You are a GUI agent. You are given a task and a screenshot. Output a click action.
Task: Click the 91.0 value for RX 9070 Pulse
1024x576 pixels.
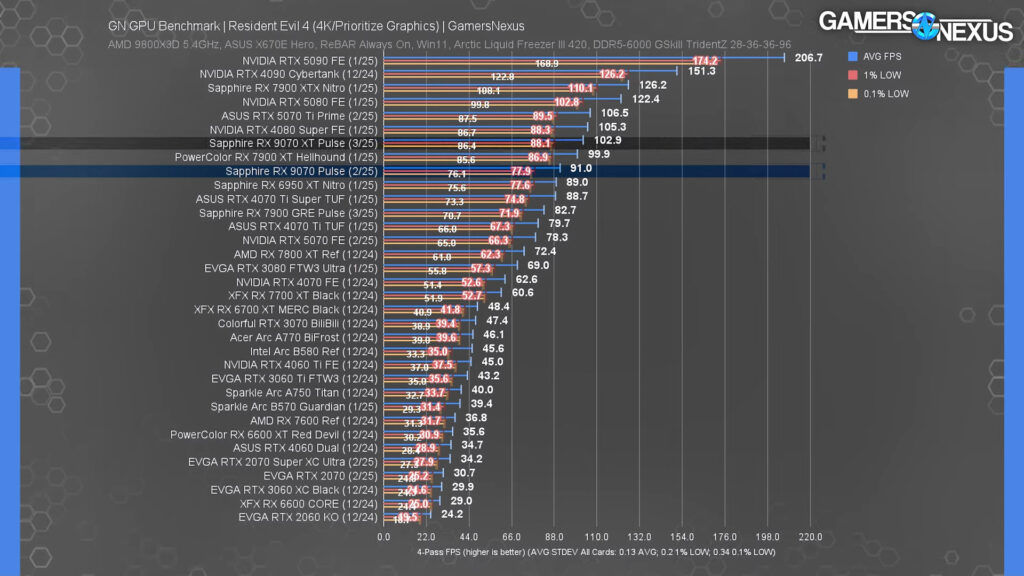click(x=581, y=168)
